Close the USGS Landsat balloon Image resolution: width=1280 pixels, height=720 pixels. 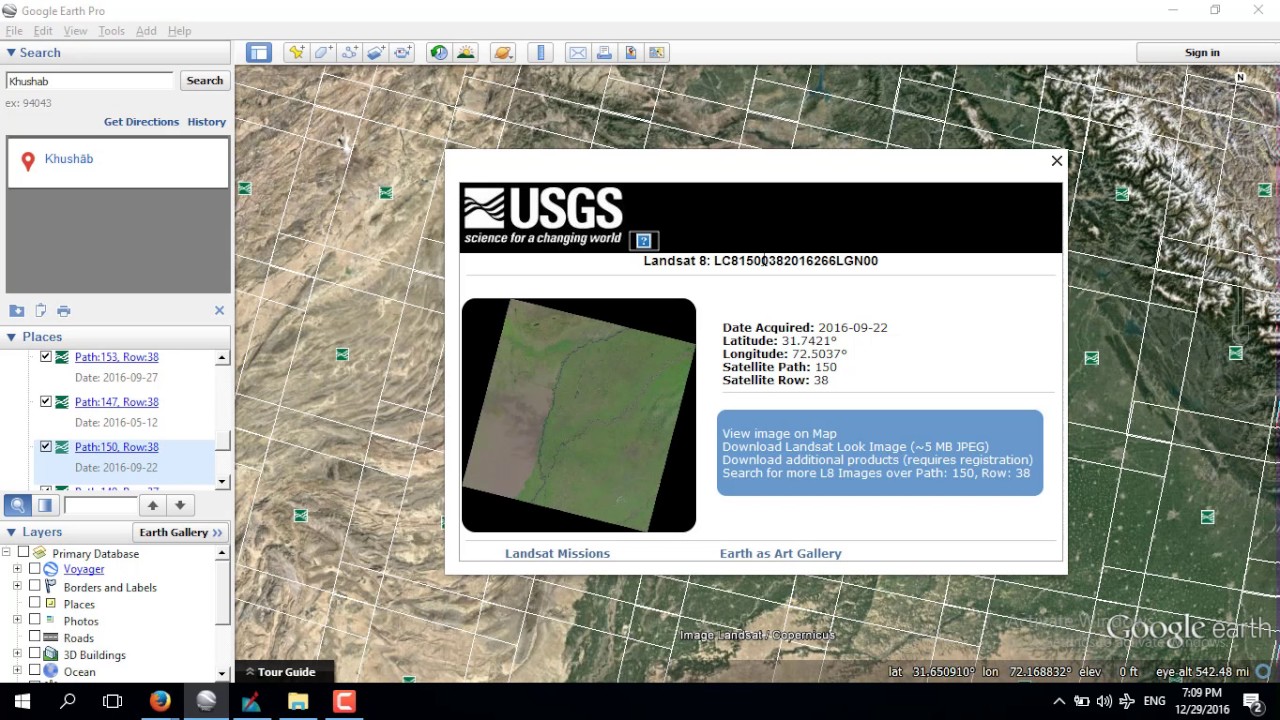1056,161
